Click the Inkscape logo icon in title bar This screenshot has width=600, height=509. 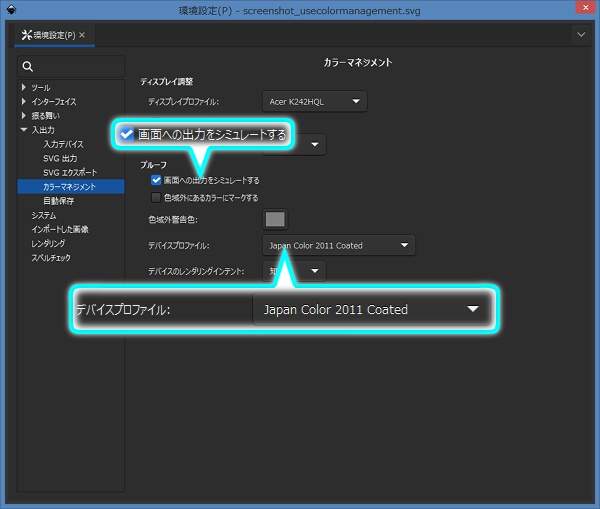(11, 9)
